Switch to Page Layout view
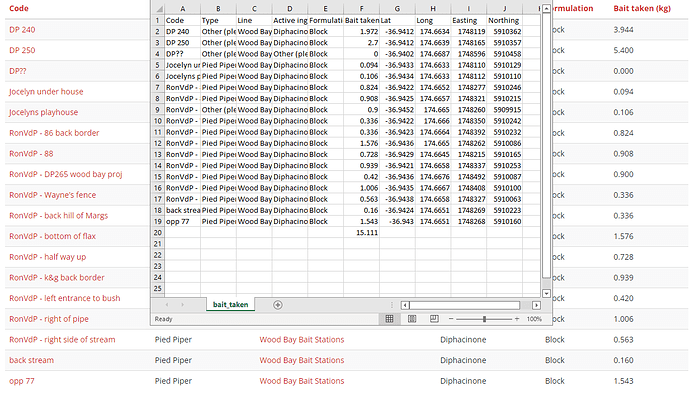The width and height of the screenshot is (690, 396). click(412, 319)
